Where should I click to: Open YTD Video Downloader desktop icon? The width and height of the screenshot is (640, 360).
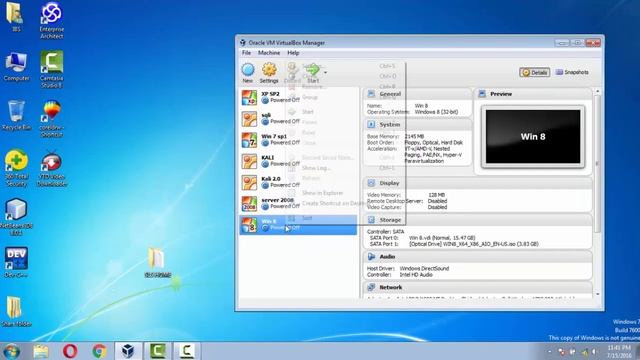pos(51,169)
